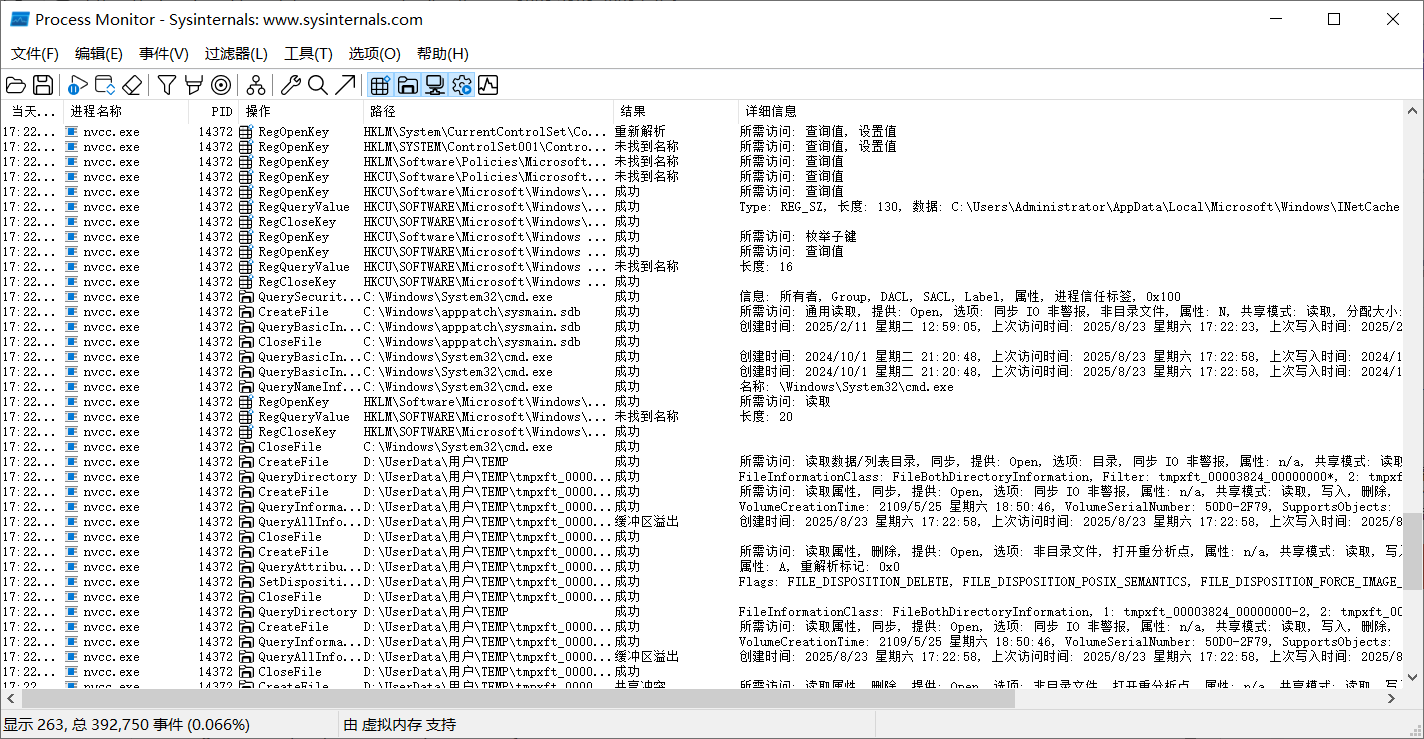Open the 工具(T) menu
Screen dimensions: 1424x739
pyautogui.click(x=308, y=54)
